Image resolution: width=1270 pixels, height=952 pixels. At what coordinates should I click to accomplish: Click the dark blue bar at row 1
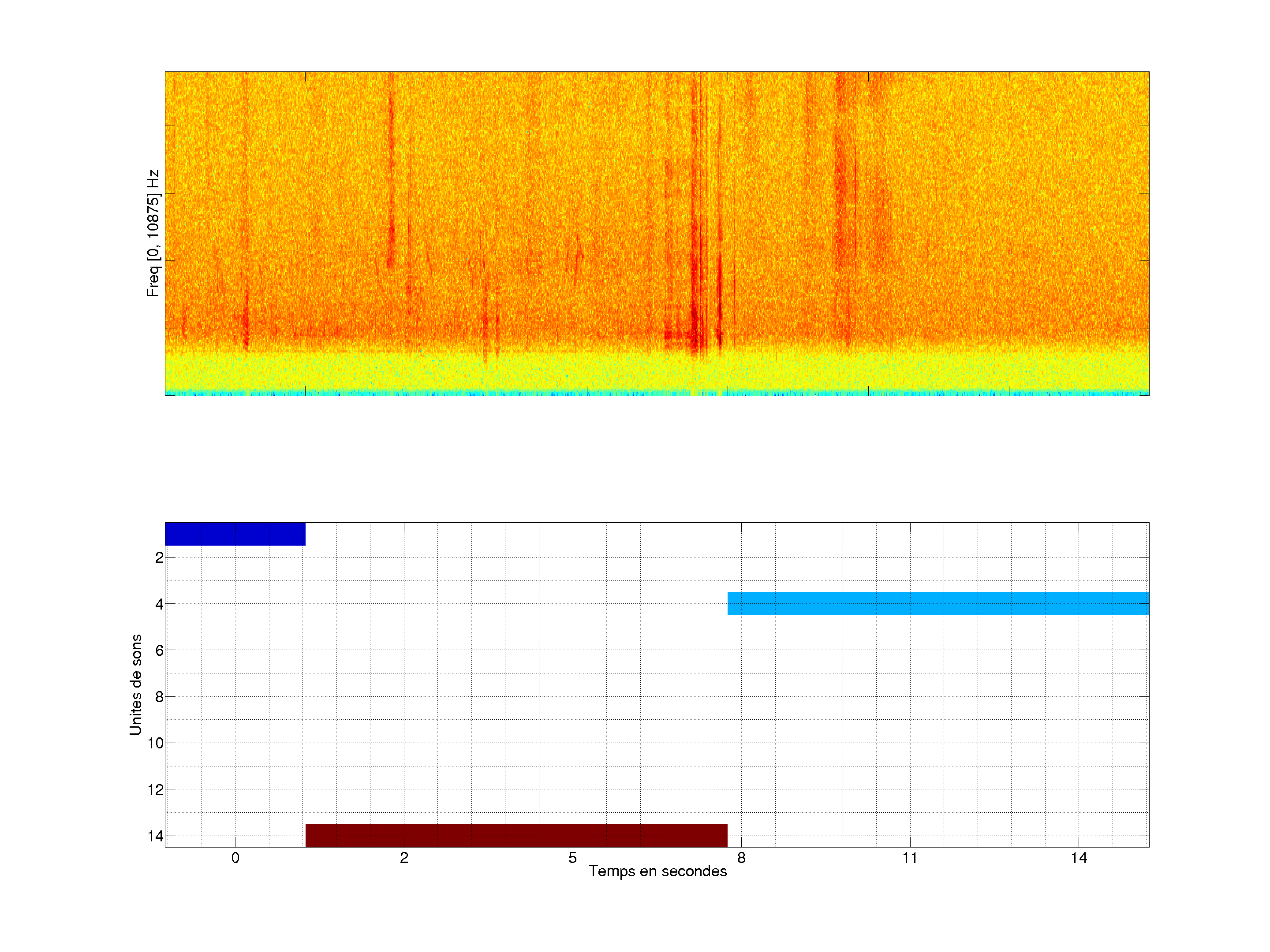tap(235, 534)
